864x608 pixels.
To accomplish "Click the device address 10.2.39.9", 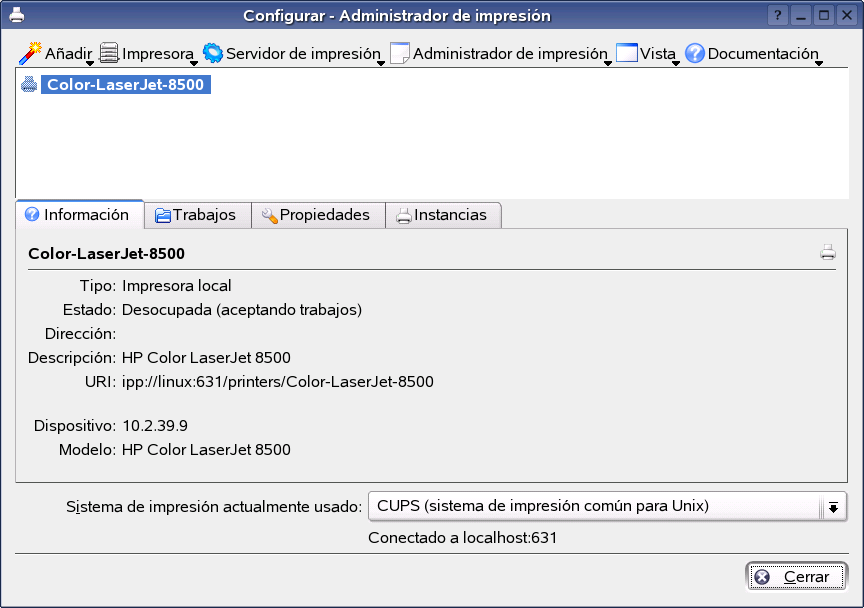I will (155, 426).
